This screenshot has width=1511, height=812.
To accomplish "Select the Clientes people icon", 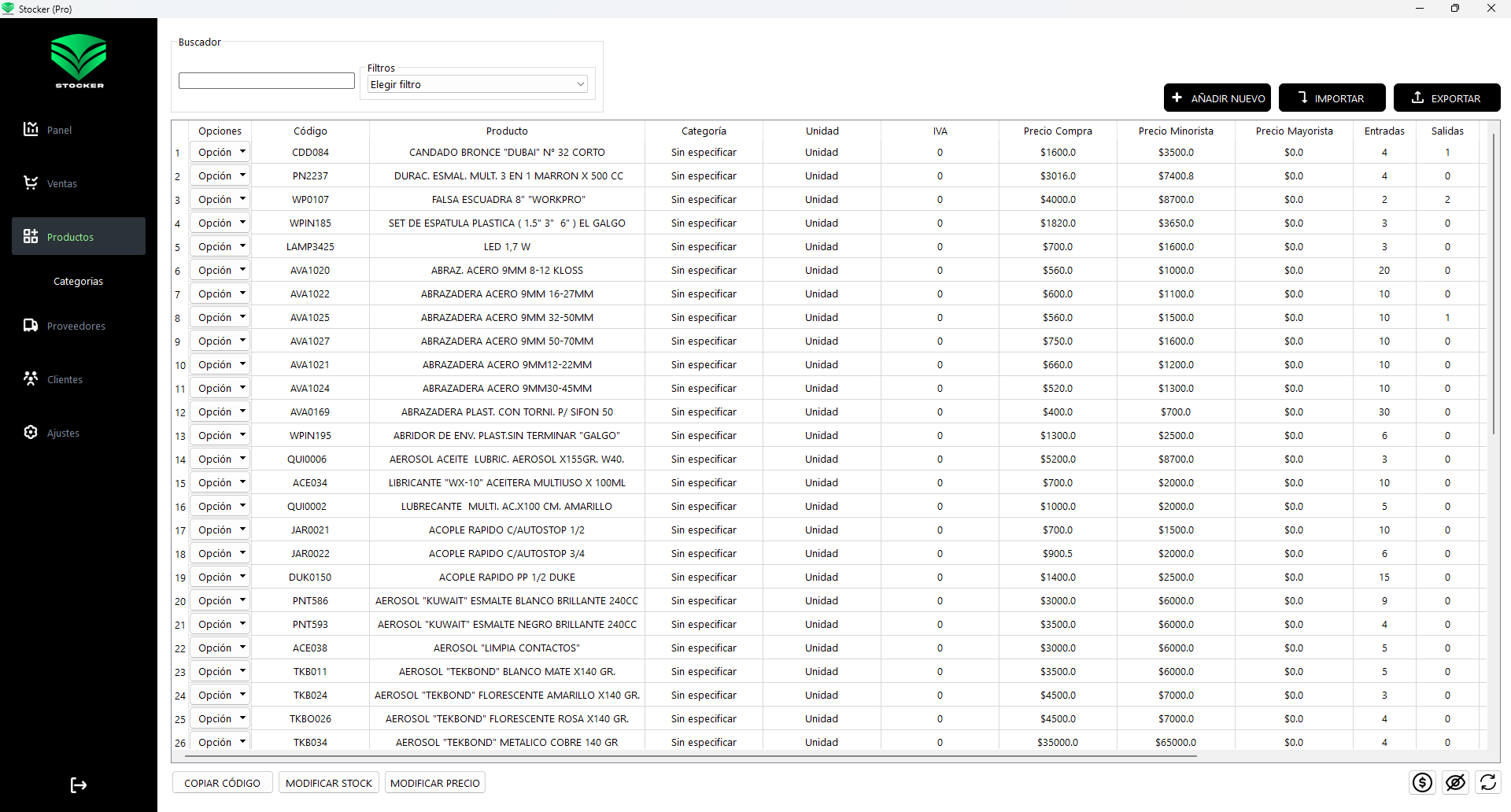I will click(x=30, y=378).
